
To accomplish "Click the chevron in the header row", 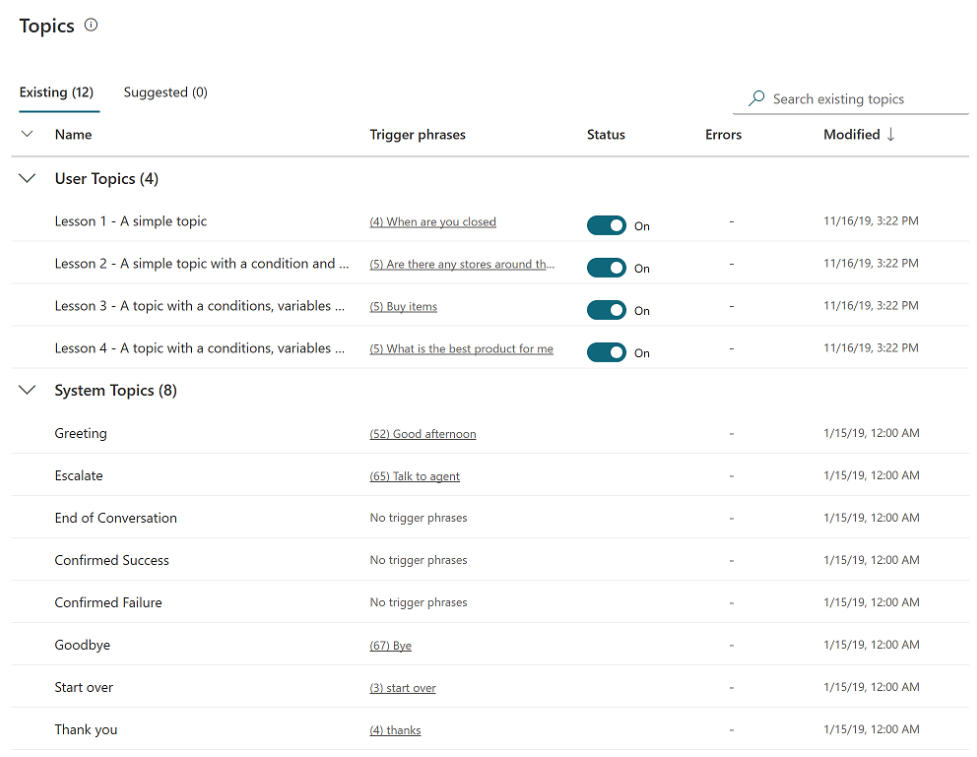I will coord(27,134).
